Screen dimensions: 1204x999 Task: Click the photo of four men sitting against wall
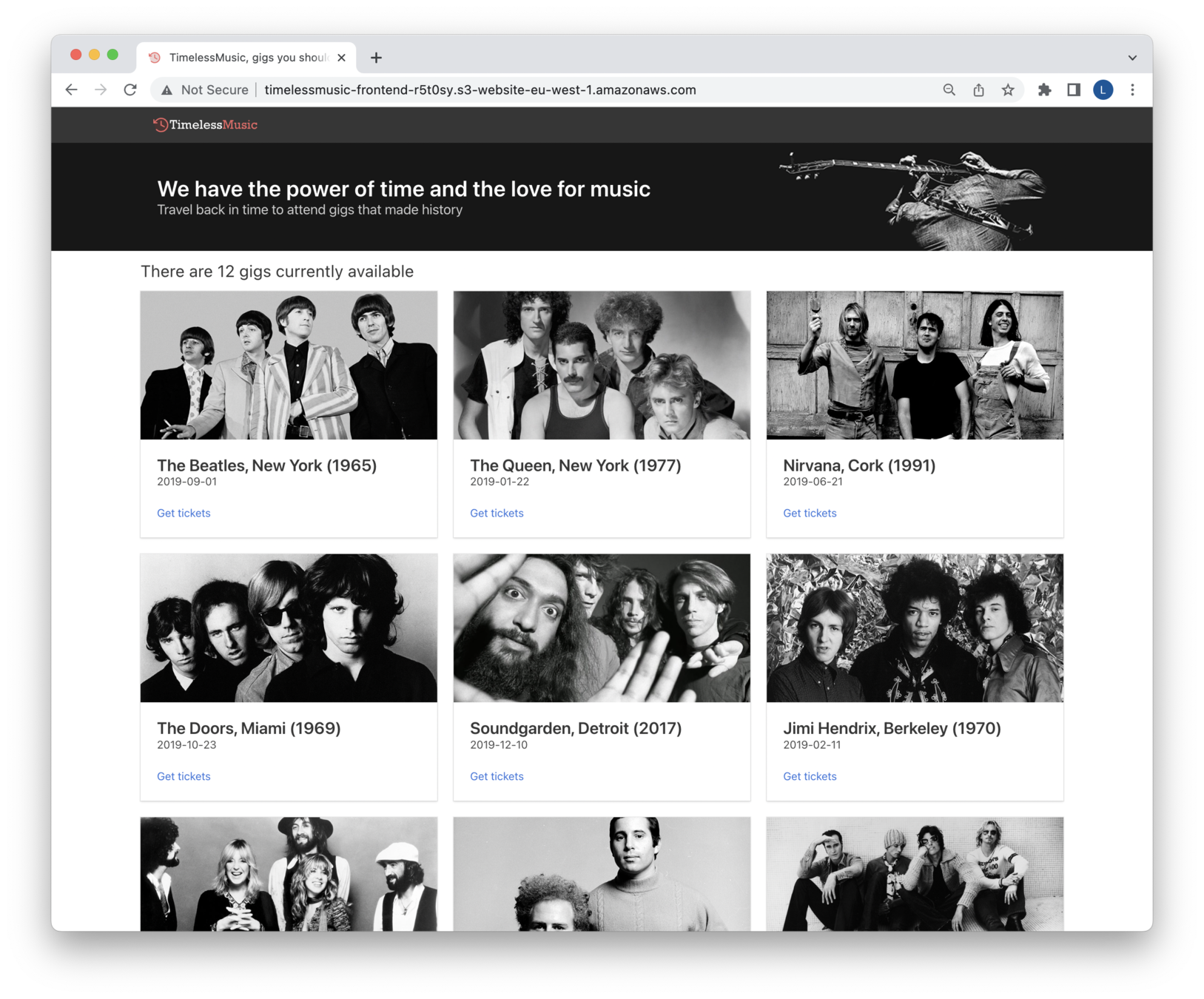(x=915, y=874)
